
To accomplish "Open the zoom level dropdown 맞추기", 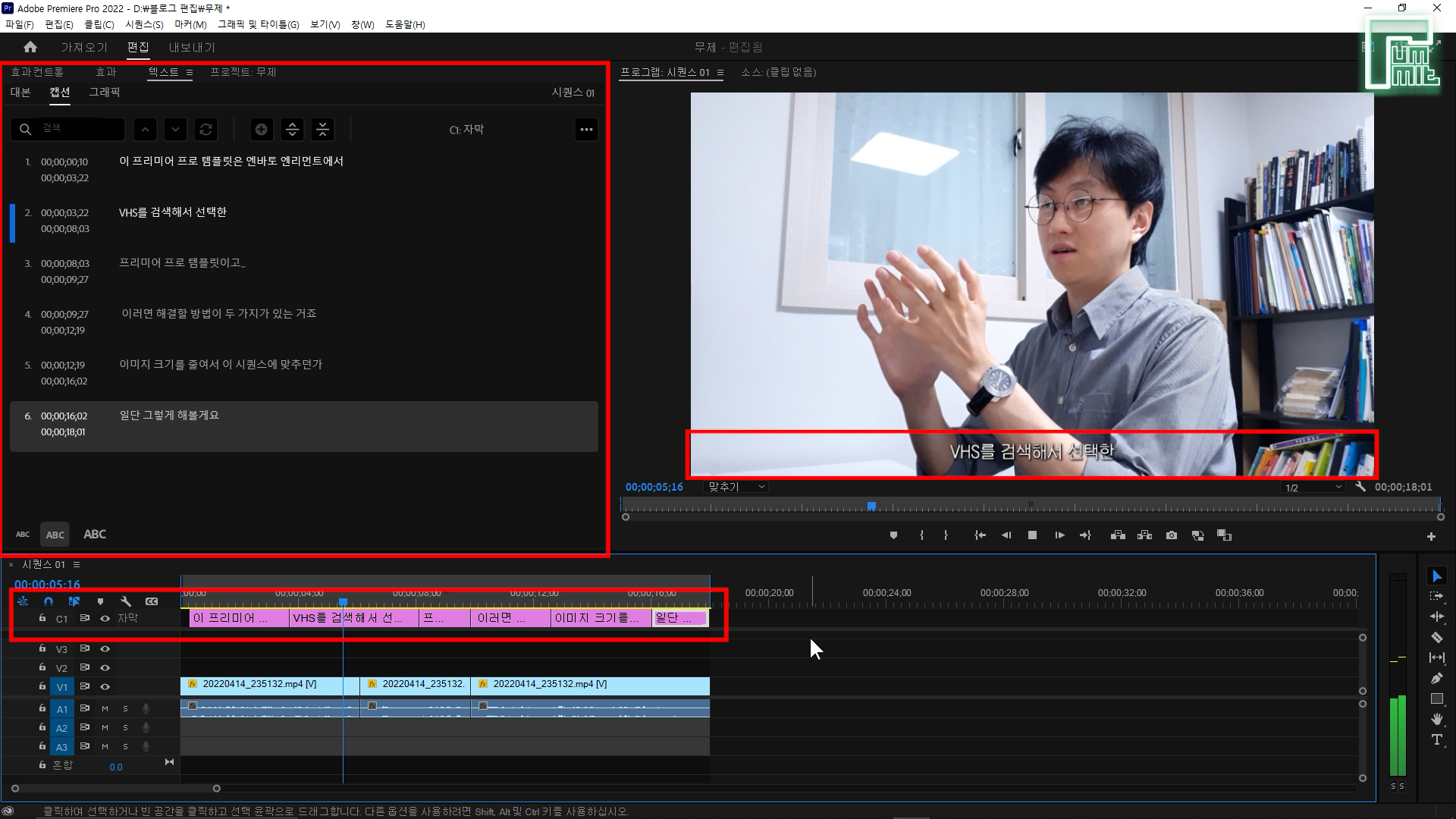I will click(x=736, y=487).
